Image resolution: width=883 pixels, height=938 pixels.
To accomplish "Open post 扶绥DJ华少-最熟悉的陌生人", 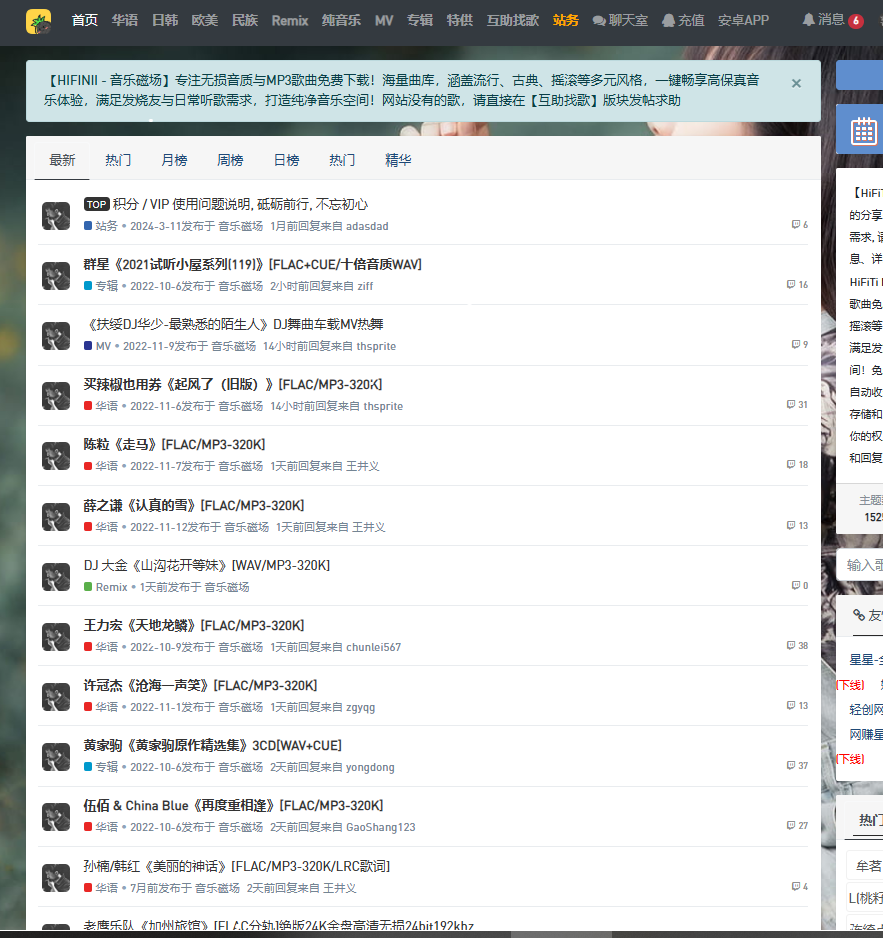I will pyautogui.click(x=234, y=324).
